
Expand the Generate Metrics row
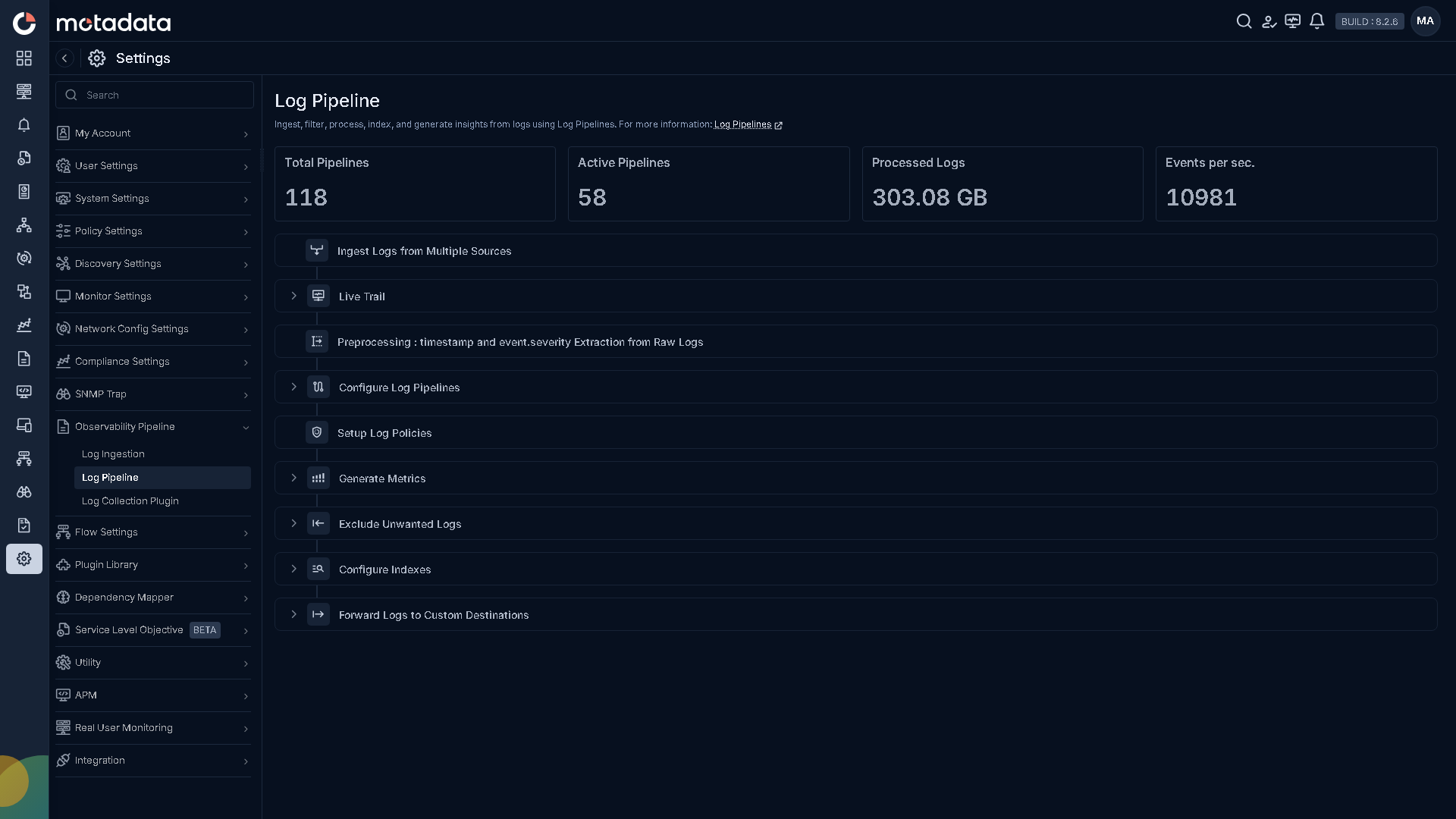(294, 478)
